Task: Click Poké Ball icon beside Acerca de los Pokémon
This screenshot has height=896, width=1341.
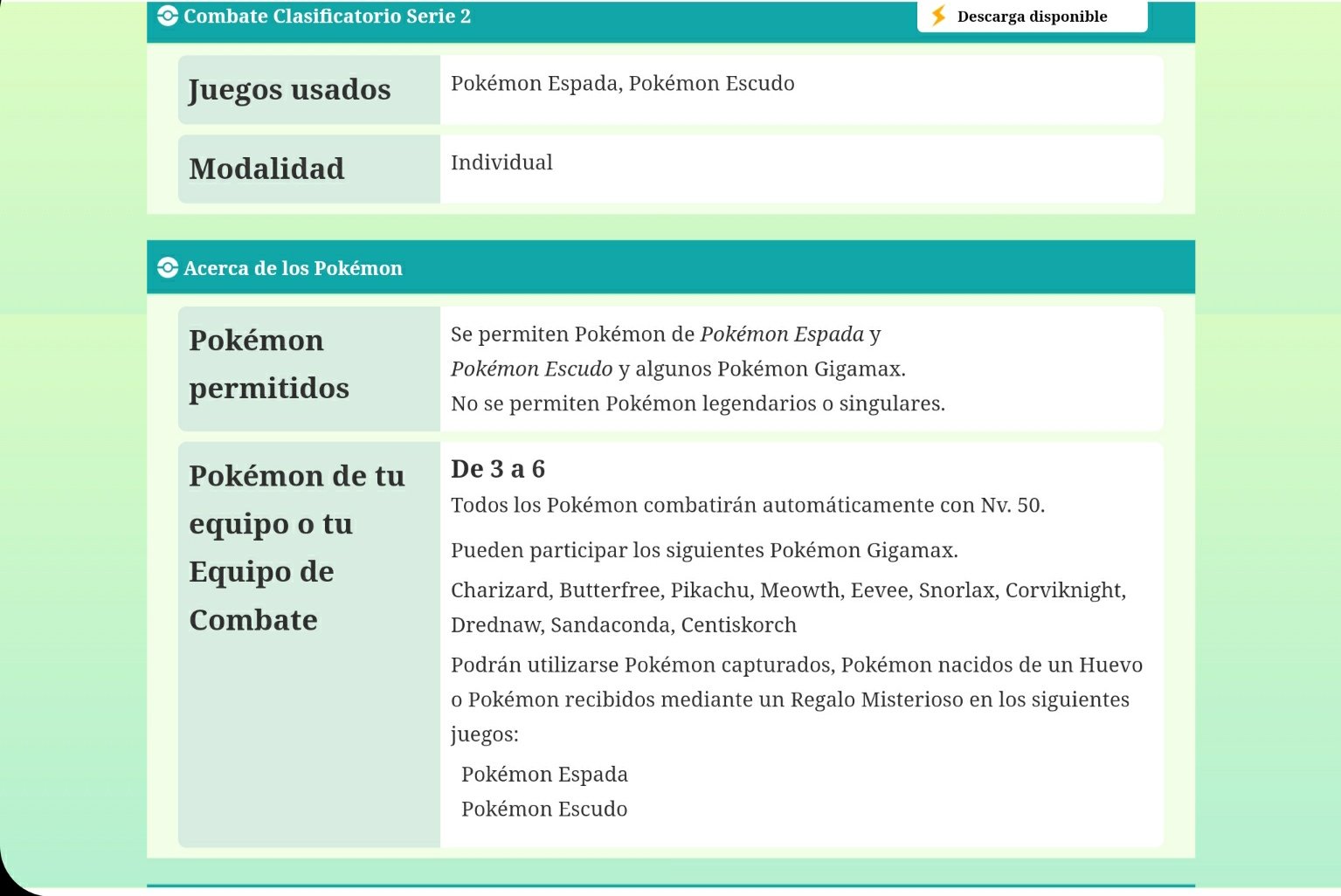Action: pyautogui.click(x=168, y=267)
